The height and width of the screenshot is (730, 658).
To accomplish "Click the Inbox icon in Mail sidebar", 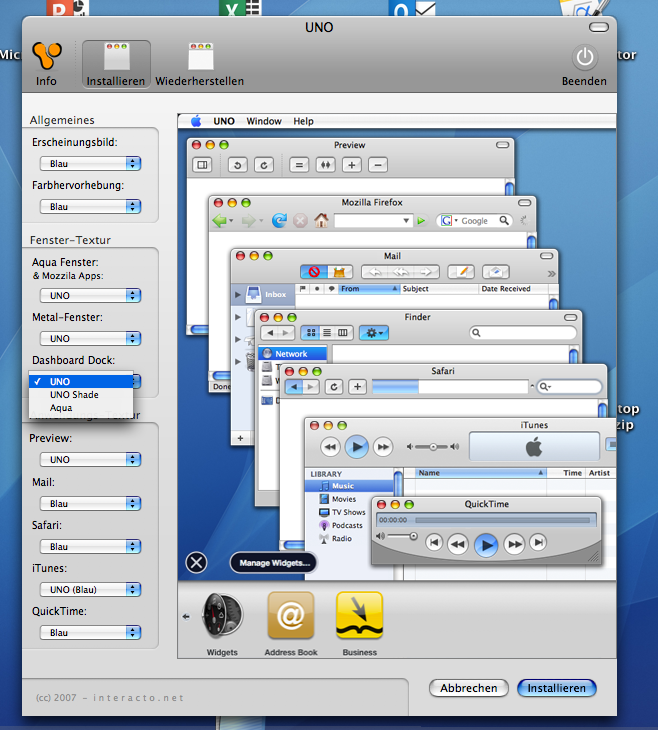I will click(x=254, y=294).
